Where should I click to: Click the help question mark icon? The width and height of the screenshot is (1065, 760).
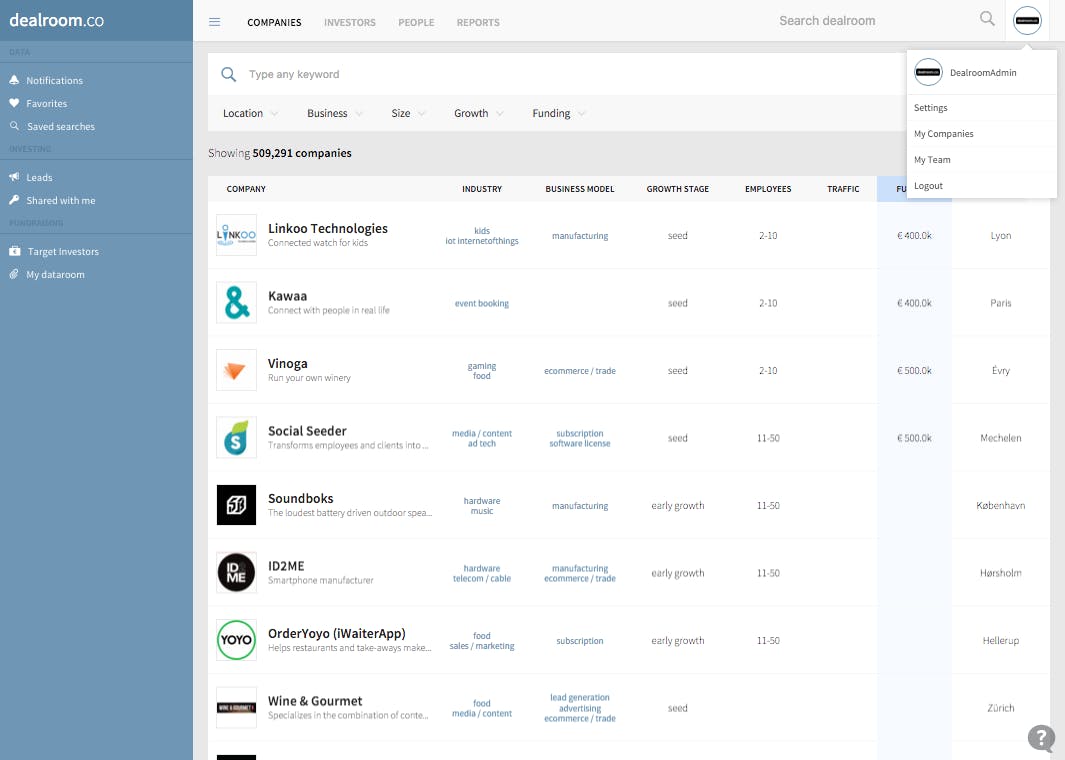(1041, 739)
